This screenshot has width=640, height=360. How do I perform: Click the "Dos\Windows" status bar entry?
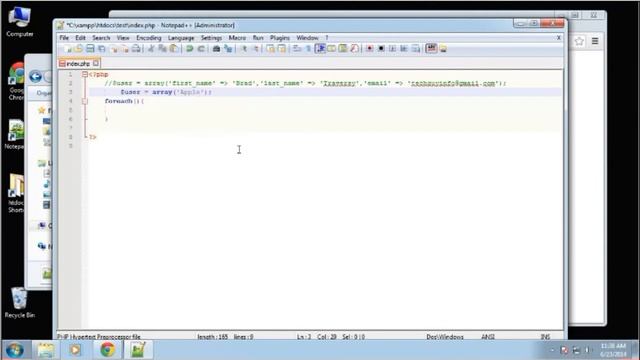tap(445, 337)
